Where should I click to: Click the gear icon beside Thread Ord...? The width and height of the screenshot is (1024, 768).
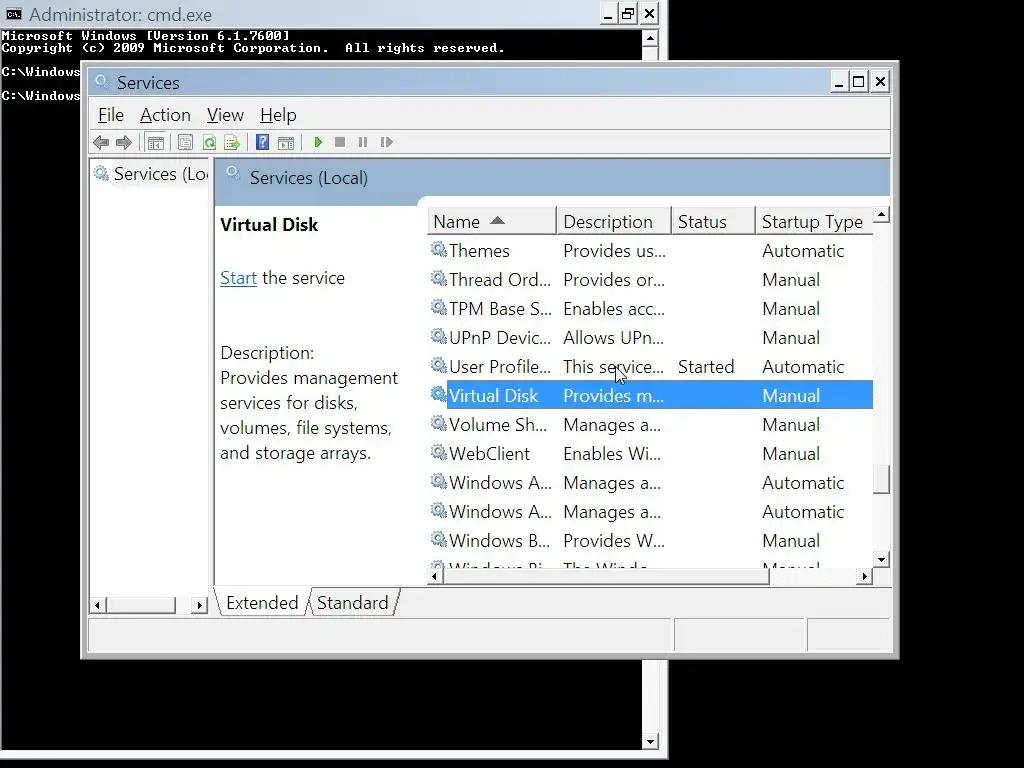tap(438, 278)
